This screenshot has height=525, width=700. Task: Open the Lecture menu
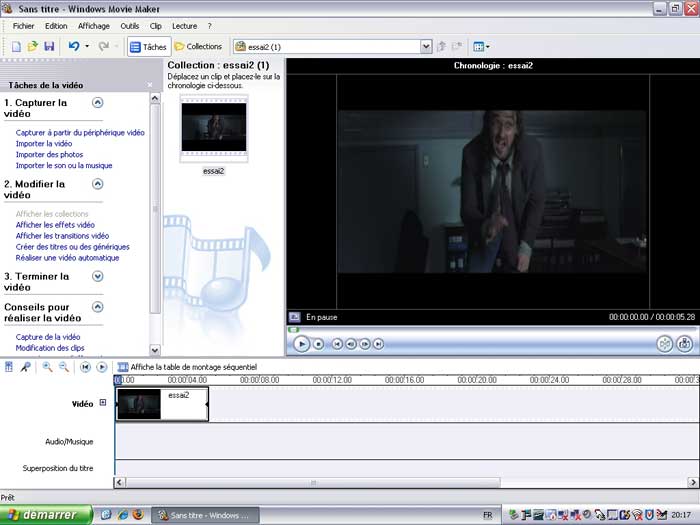[184, 26]
